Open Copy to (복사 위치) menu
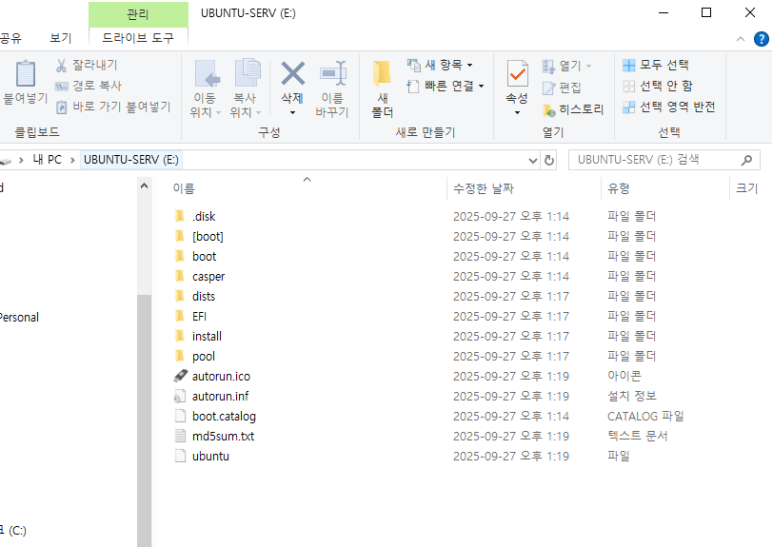Viewport: 773px width, 547px height. (245, 89)
